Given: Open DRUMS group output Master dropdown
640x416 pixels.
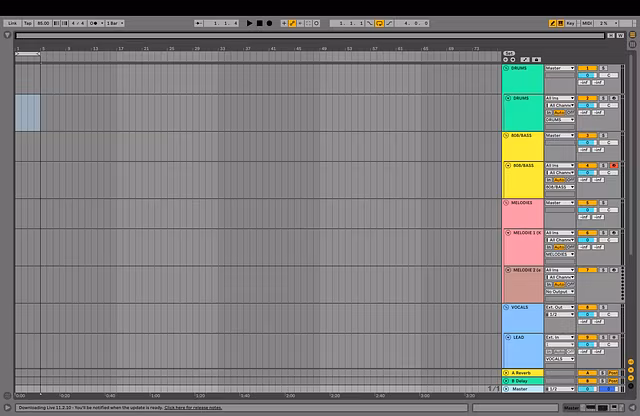Looking at the screenshot, I should [560, 68].
